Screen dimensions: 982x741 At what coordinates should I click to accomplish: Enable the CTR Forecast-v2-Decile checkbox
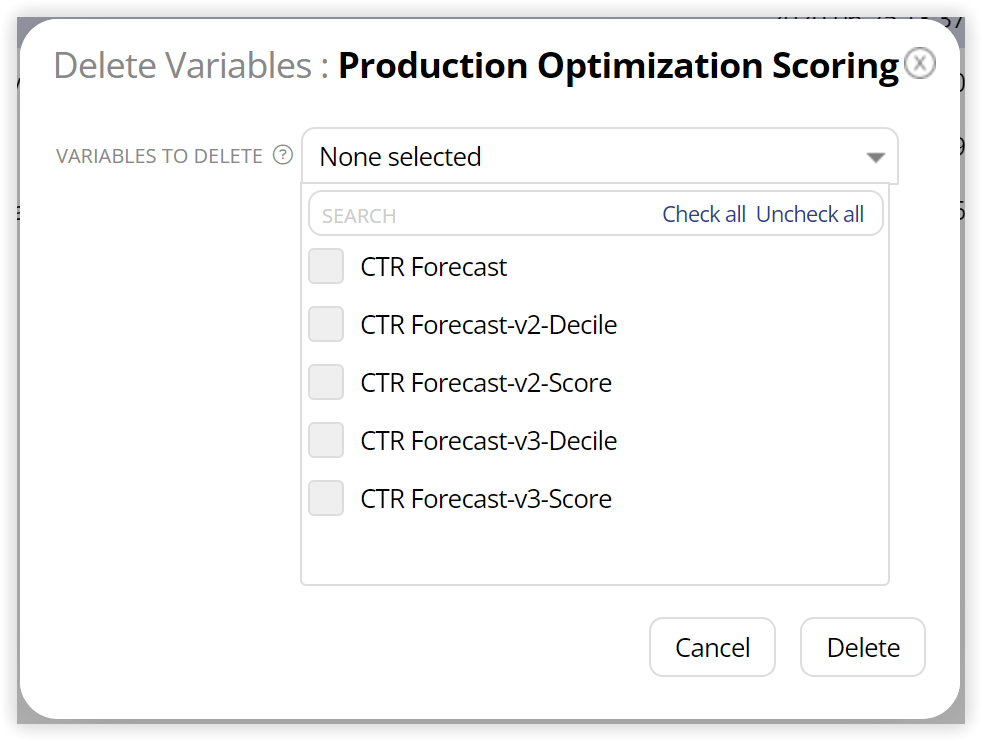point(326,325)
